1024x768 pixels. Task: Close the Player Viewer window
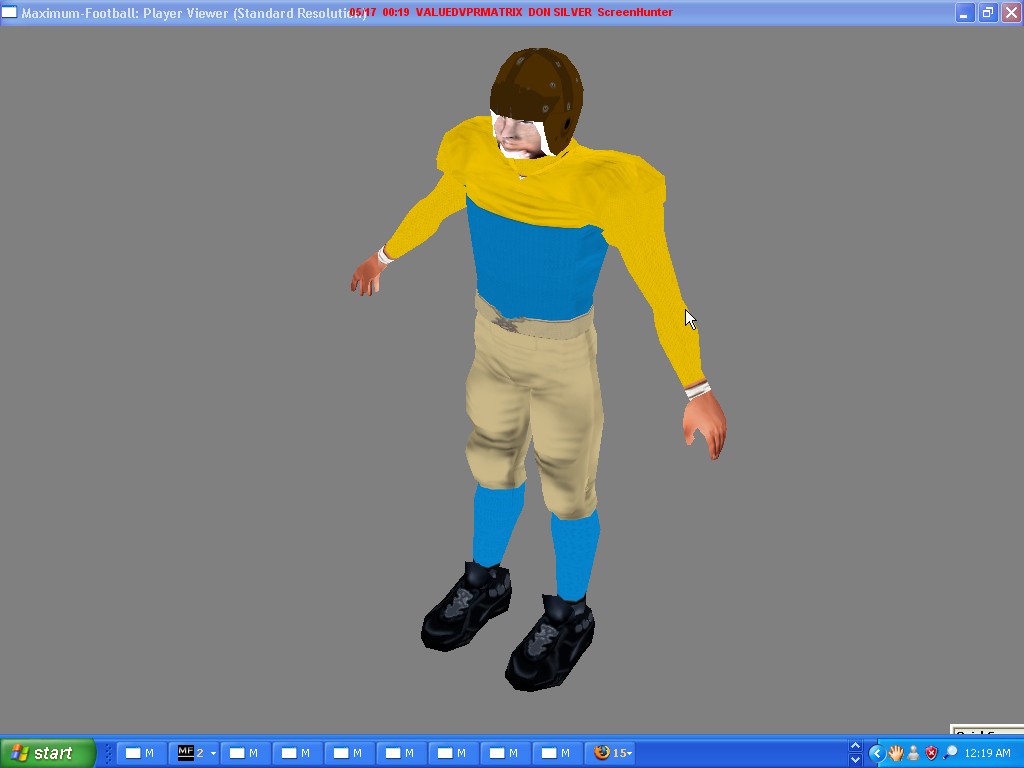coord(1011,12)
